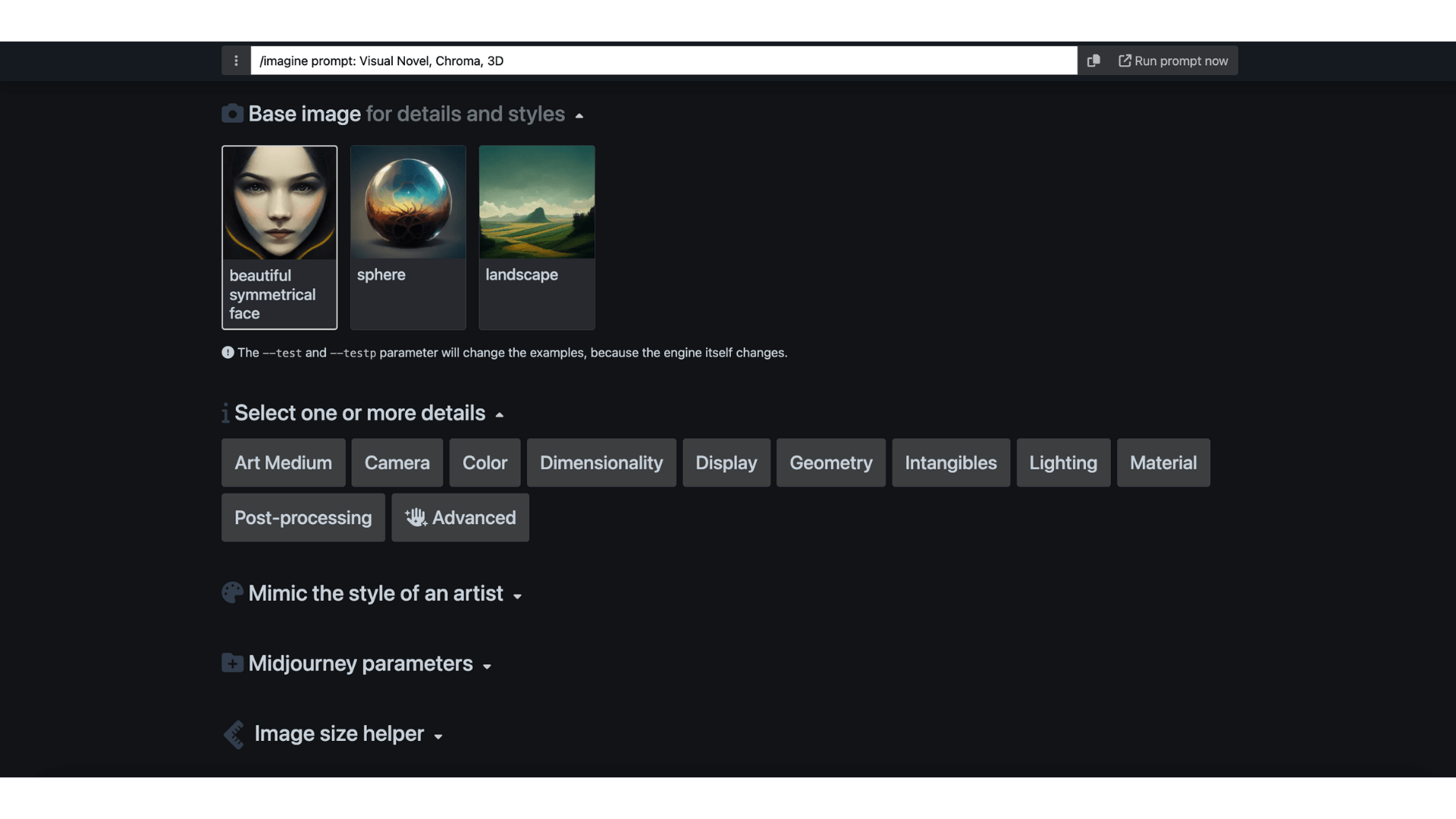Screen dimensions: 1456x819
Task: Open the kebab menu beside the prompt field
Action: [236, 61]
